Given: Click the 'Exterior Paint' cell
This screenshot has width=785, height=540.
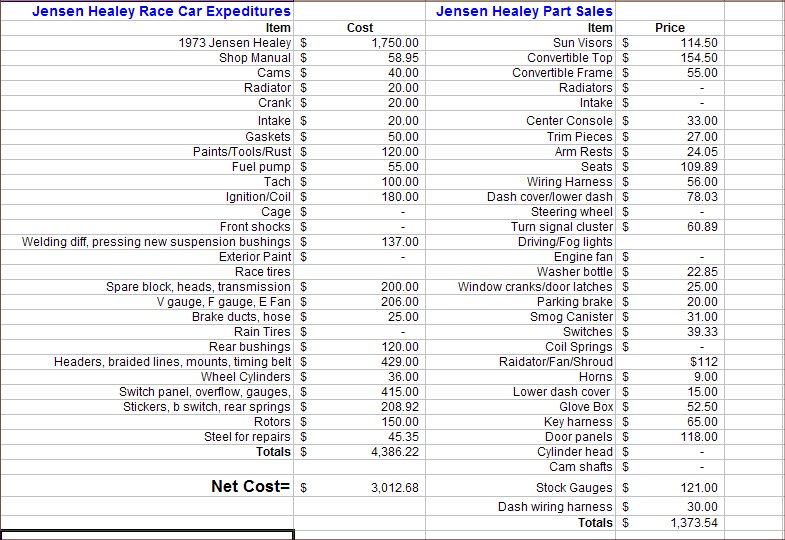Looking at the screenshot, I should pos(147,257).
